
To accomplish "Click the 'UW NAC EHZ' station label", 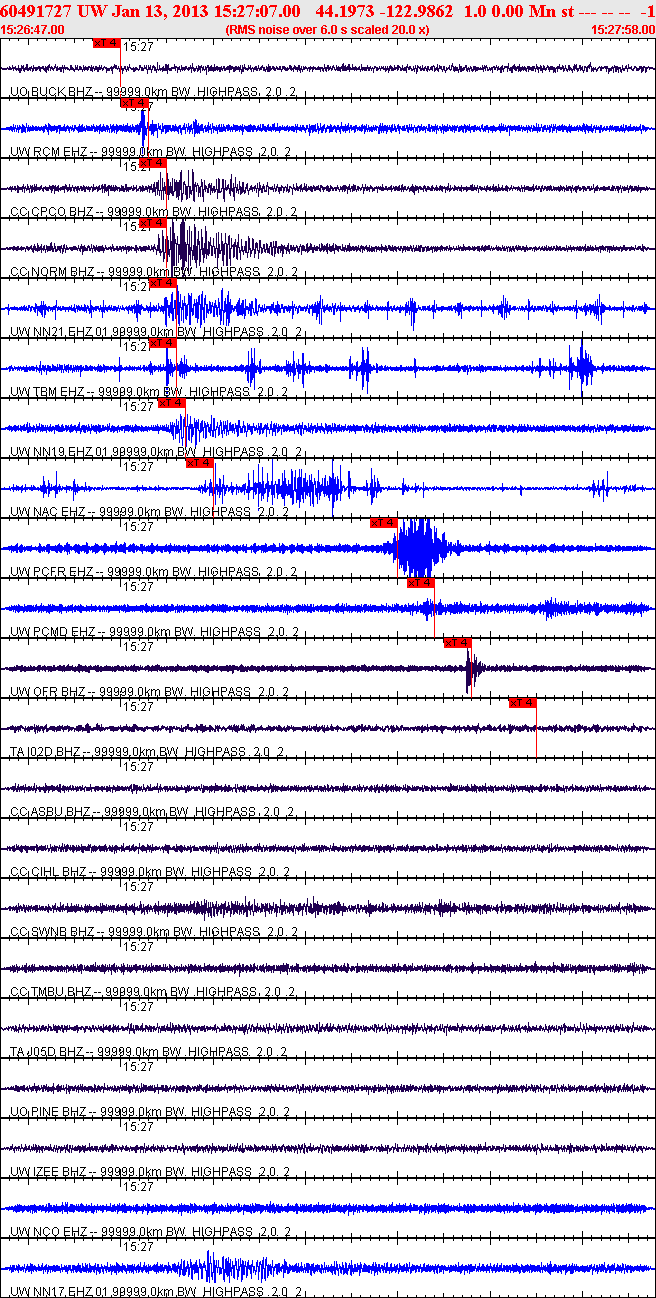I will pos(46,511).
